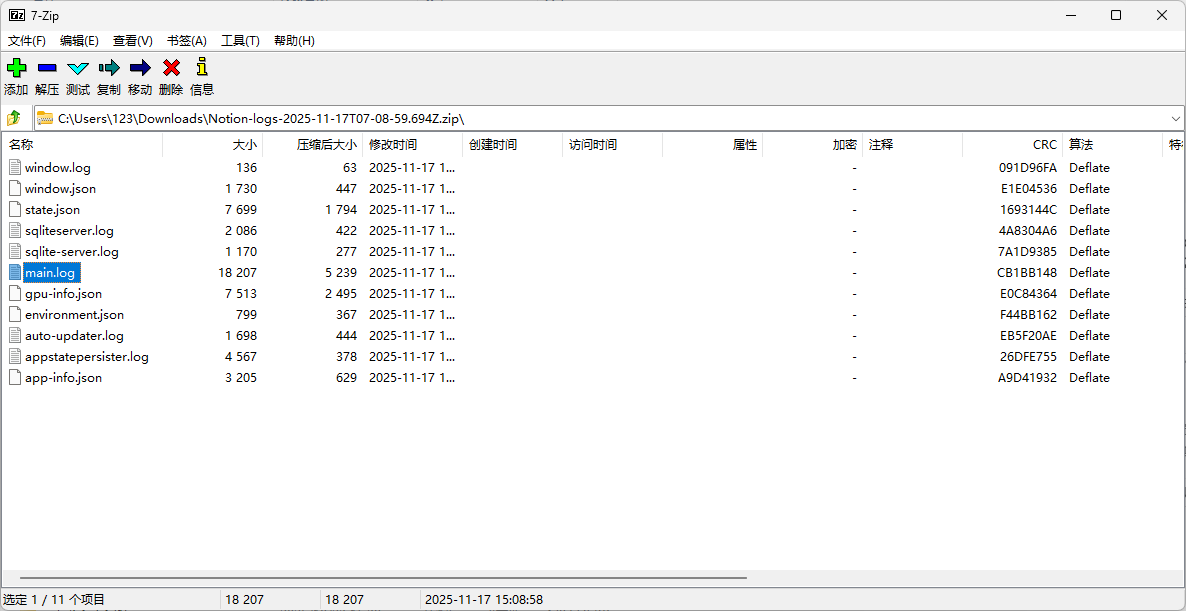
Task: Select the sqlite-server.log file name
Action: pyautogui.click(x=72, y=252)
